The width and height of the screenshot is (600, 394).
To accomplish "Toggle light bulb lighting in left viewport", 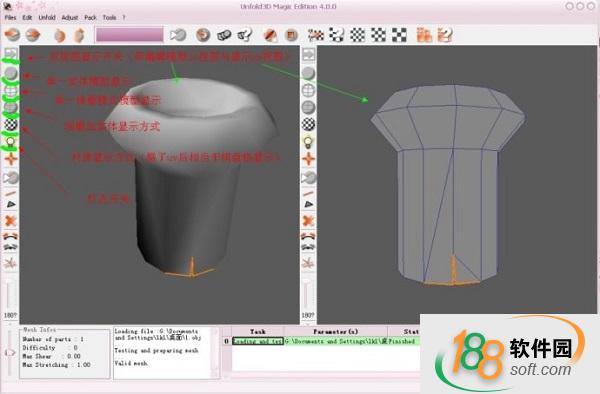I will point(11,142).
